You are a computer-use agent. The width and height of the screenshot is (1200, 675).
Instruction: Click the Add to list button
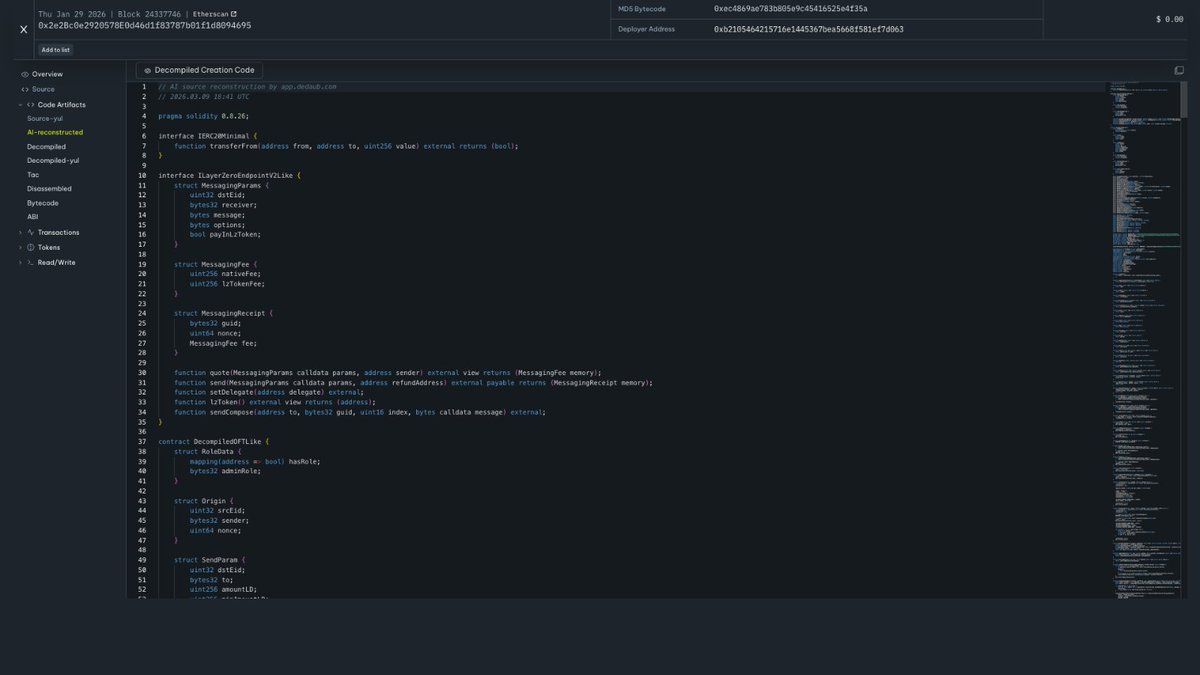point(56,49)
